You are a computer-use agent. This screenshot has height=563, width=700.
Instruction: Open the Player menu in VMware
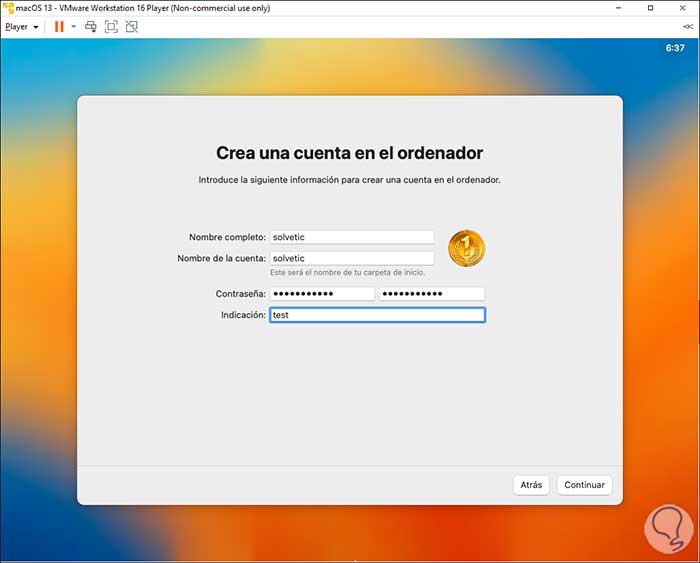21,27
